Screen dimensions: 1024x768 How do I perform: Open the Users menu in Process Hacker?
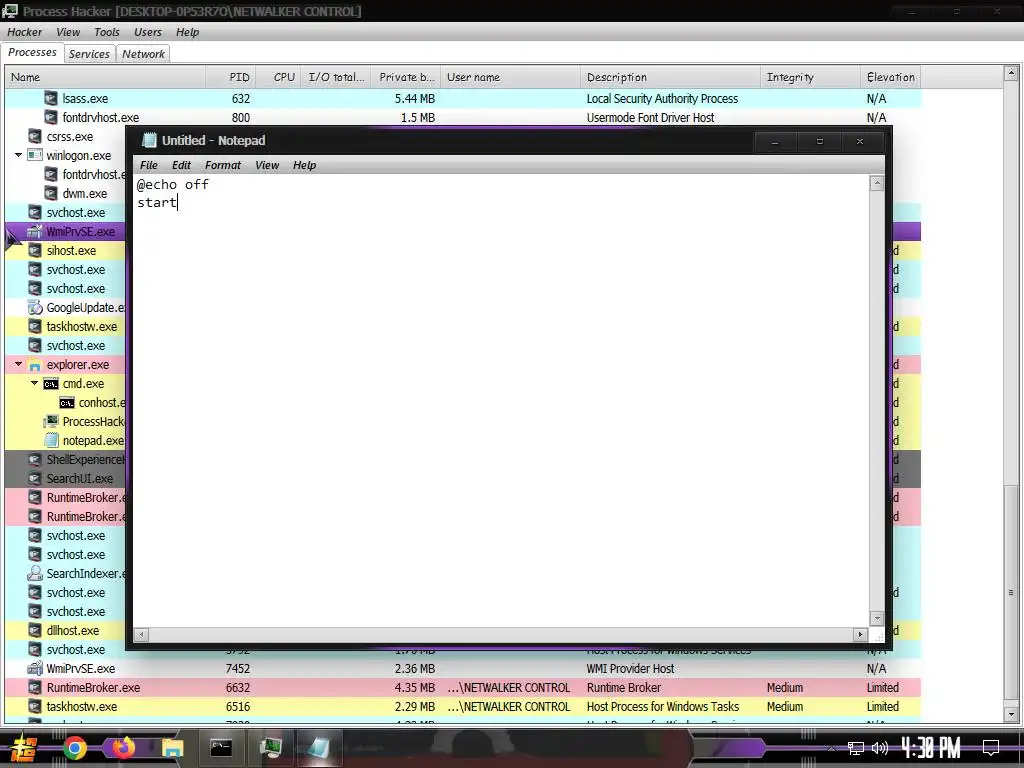pyautogui.click(x=148, y=32)
